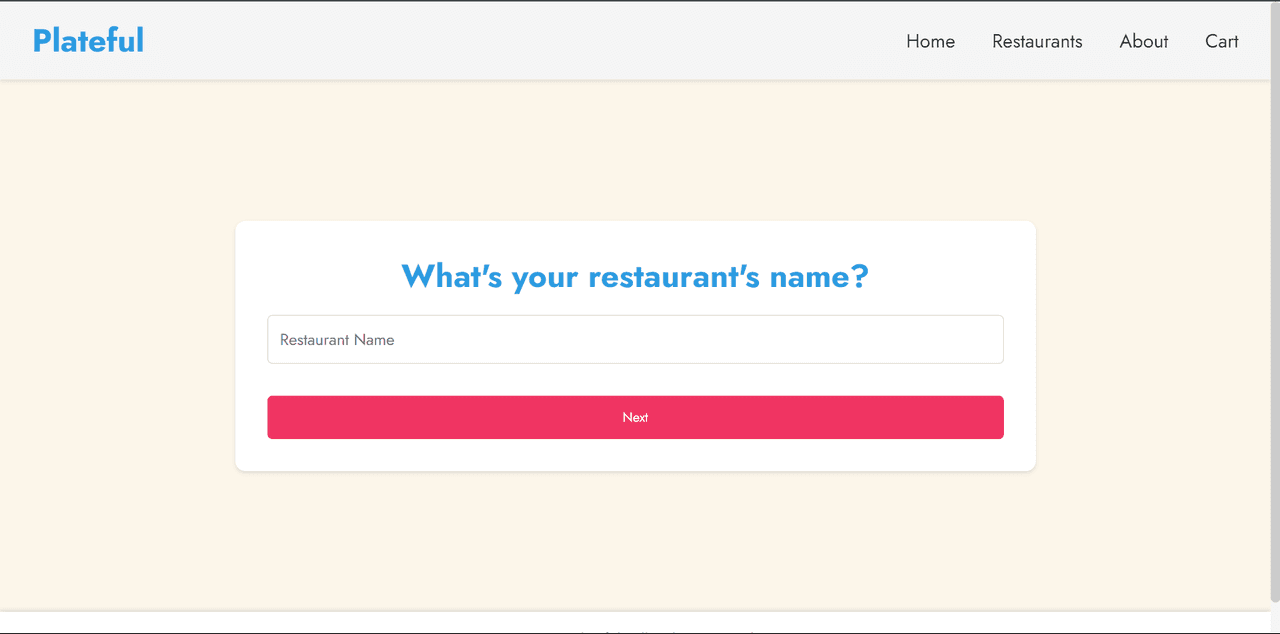Click the "Next" label text

[x=635, y=417]
